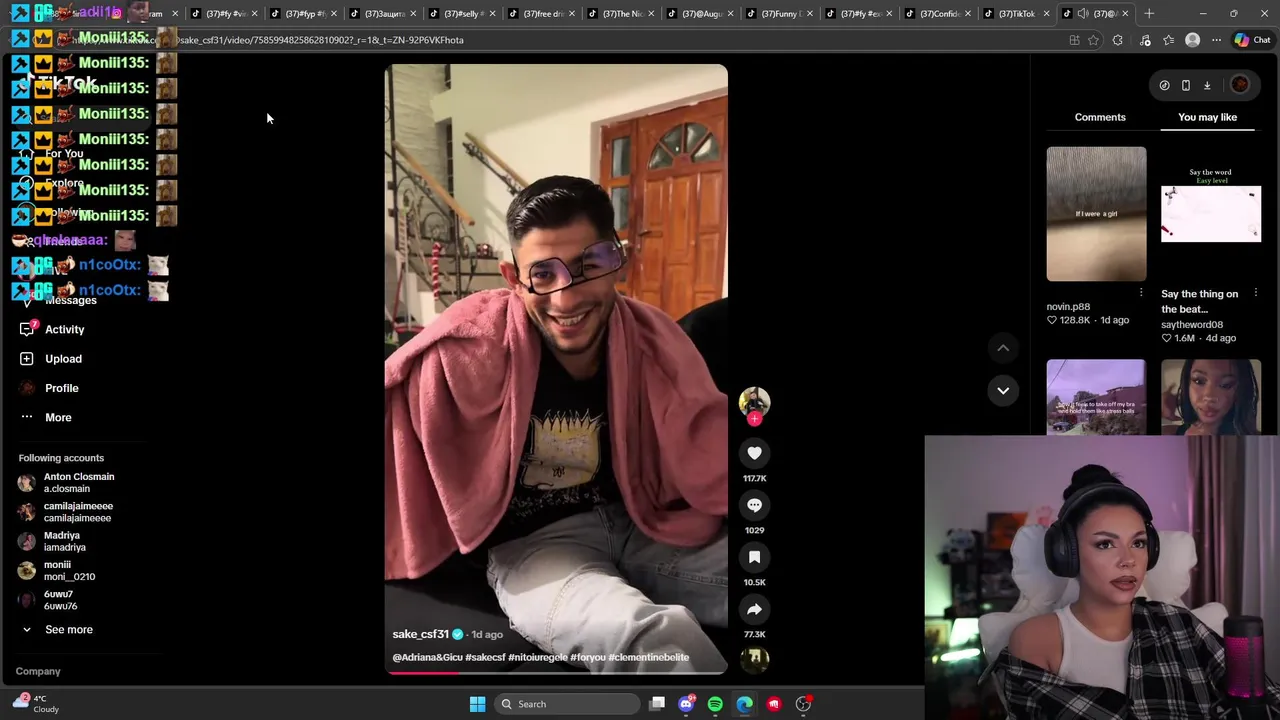Go to the next video arrow
This screenshot has width=1280, height=720.
tap(1003, 390)
